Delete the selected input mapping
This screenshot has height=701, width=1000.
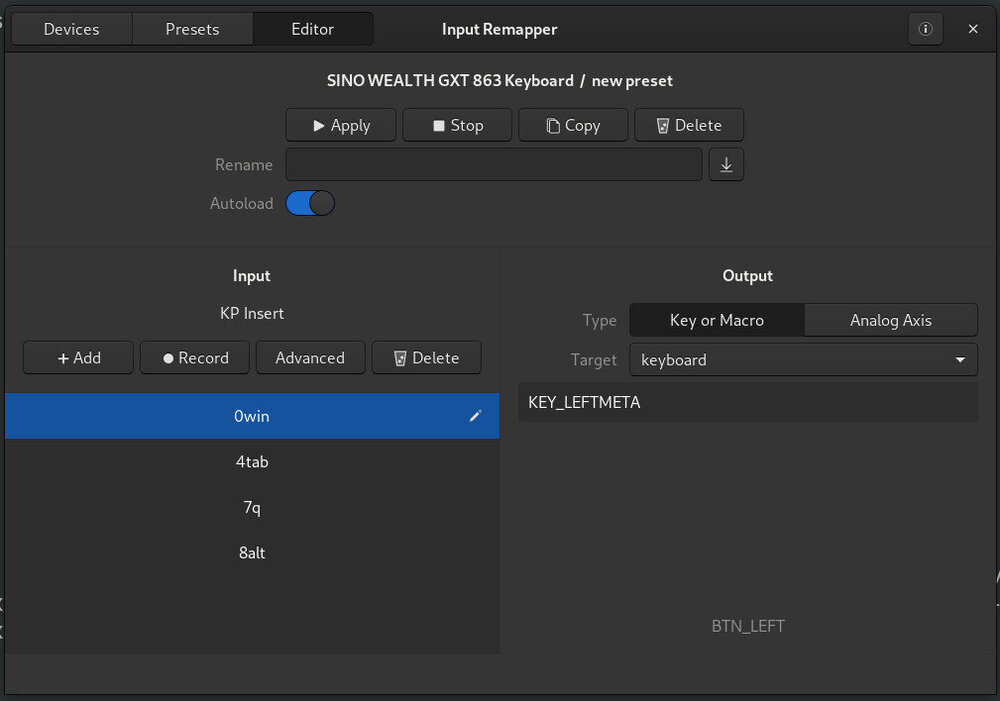(426, 358)
